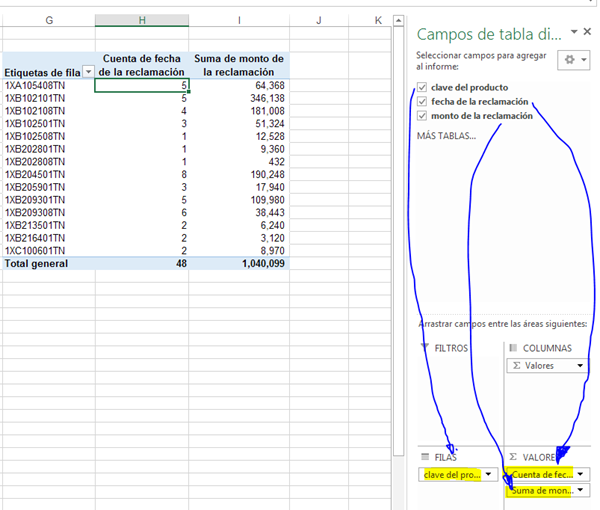
Task: Click the FILTROS area funnel icon
Action: tap(424, 348)
